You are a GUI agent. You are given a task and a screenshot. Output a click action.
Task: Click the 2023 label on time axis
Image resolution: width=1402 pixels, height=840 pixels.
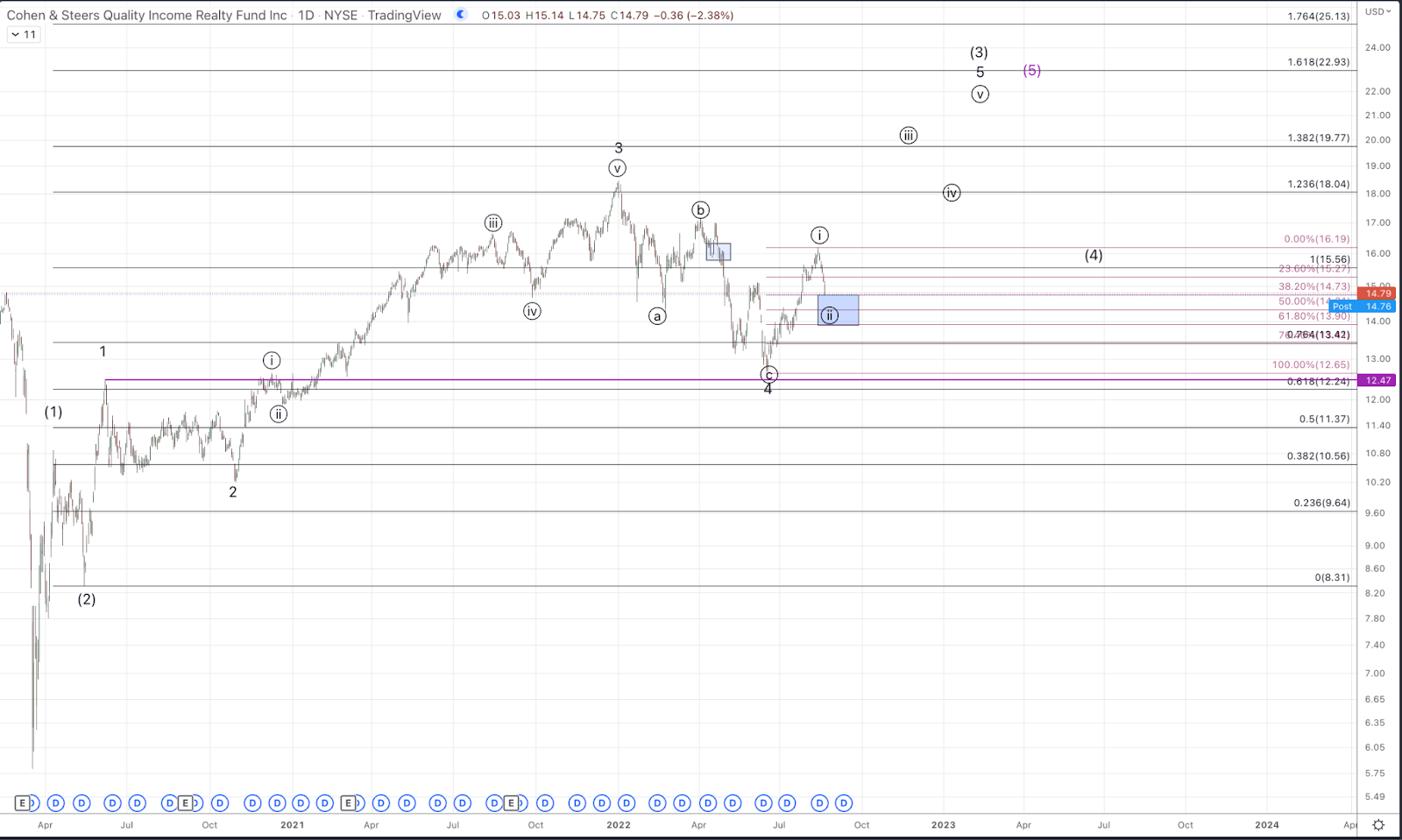944,825
